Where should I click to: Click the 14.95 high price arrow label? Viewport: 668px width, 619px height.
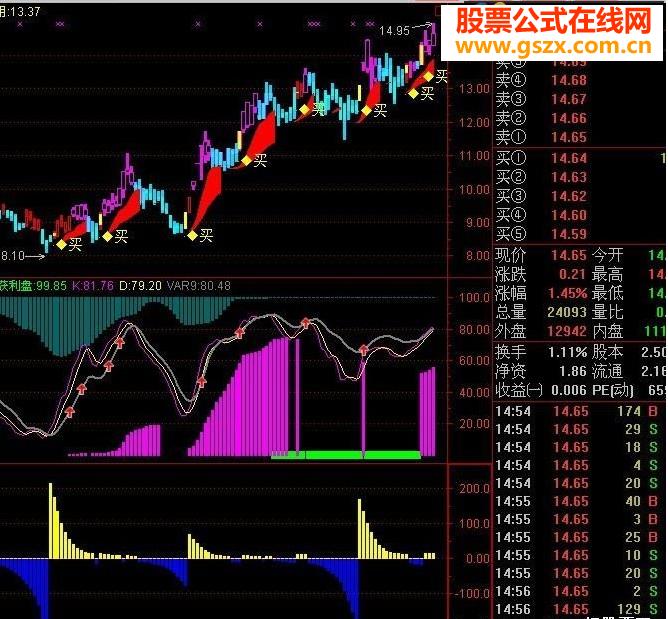396,31
